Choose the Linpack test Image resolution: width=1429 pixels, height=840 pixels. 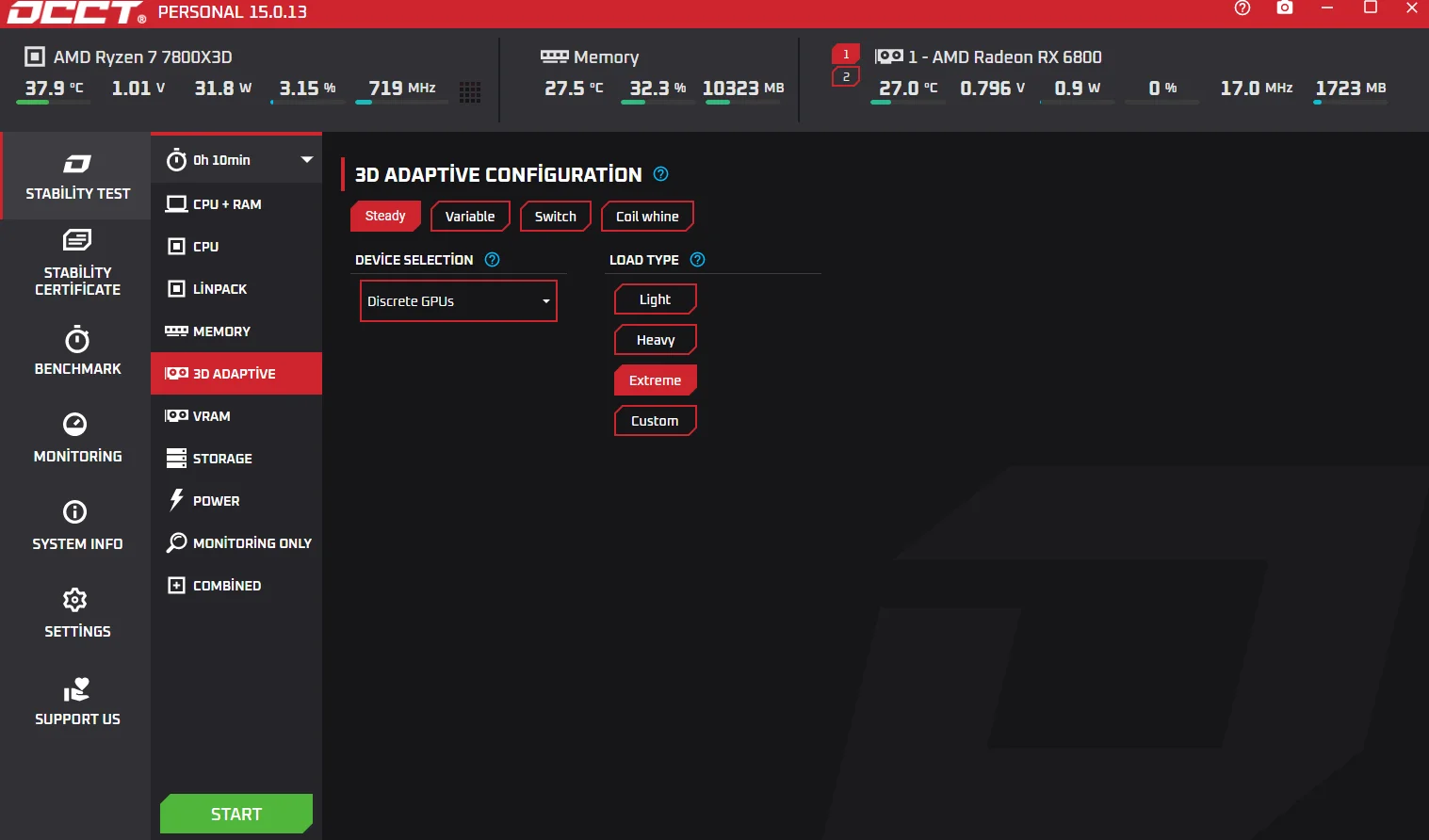[x=236, y=289]
